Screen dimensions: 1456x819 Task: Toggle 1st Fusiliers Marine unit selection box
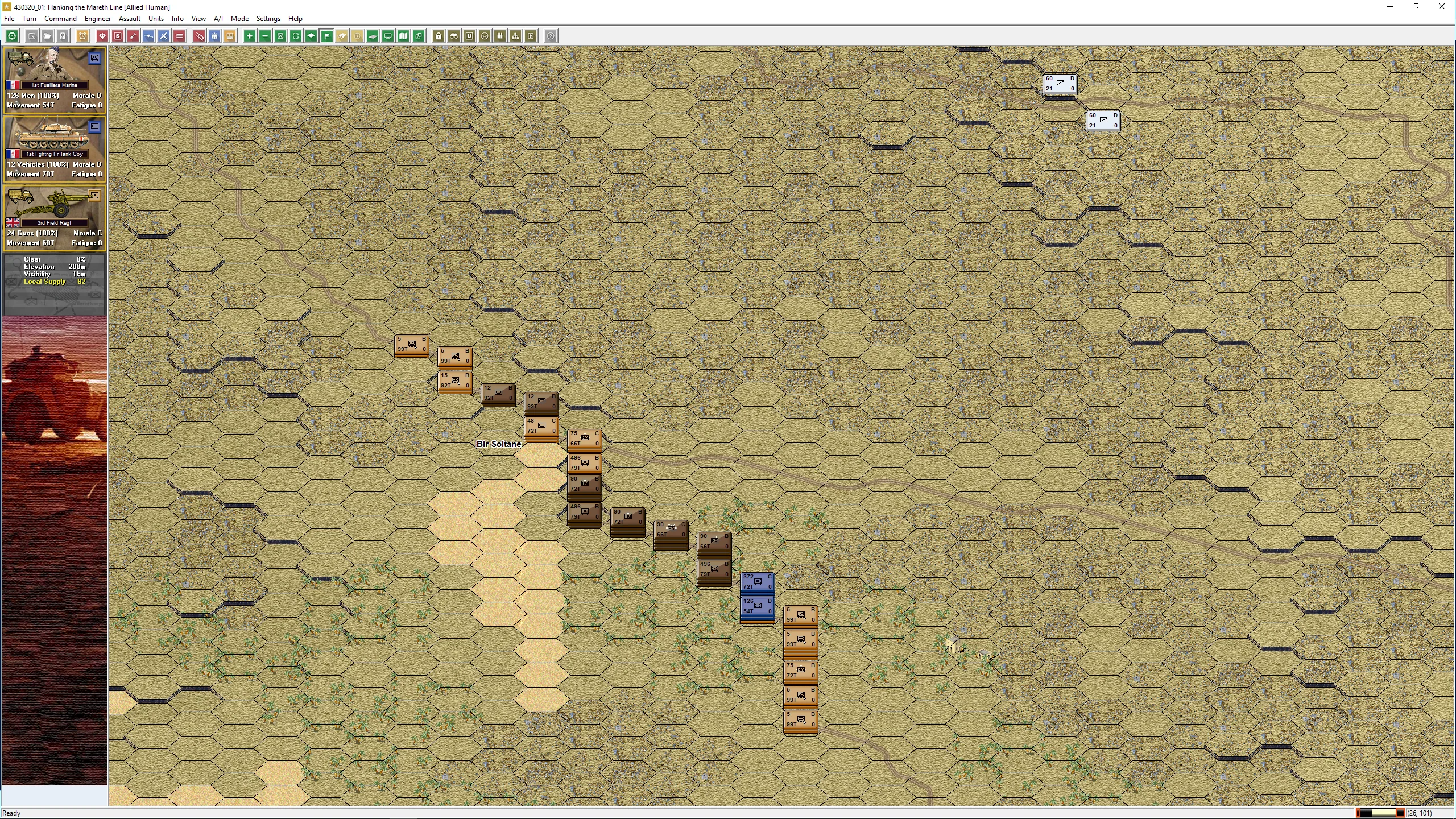point(94,58)
